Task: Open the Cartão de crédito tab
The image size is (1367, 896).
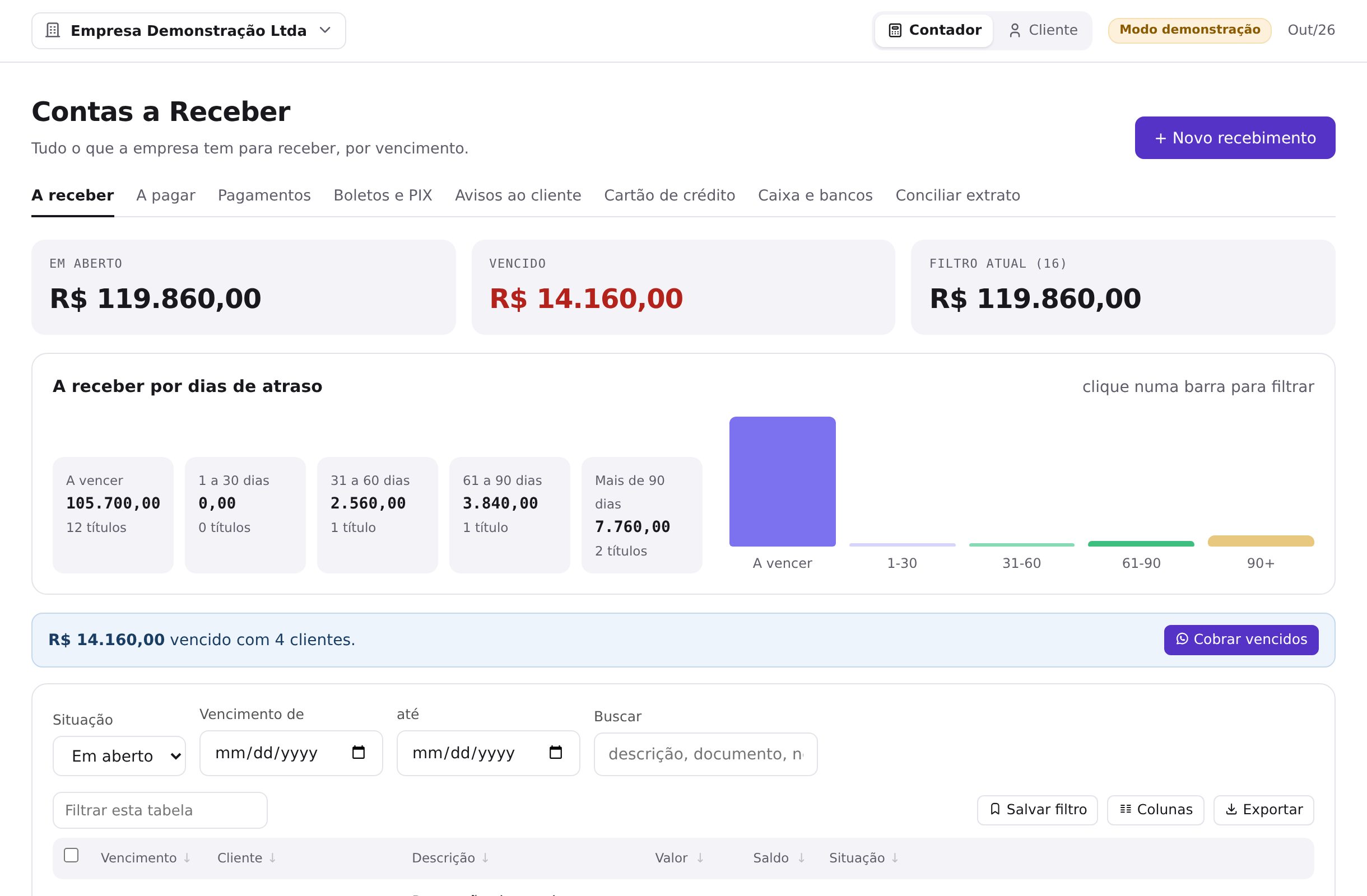Action: click(x=669, y=196)
